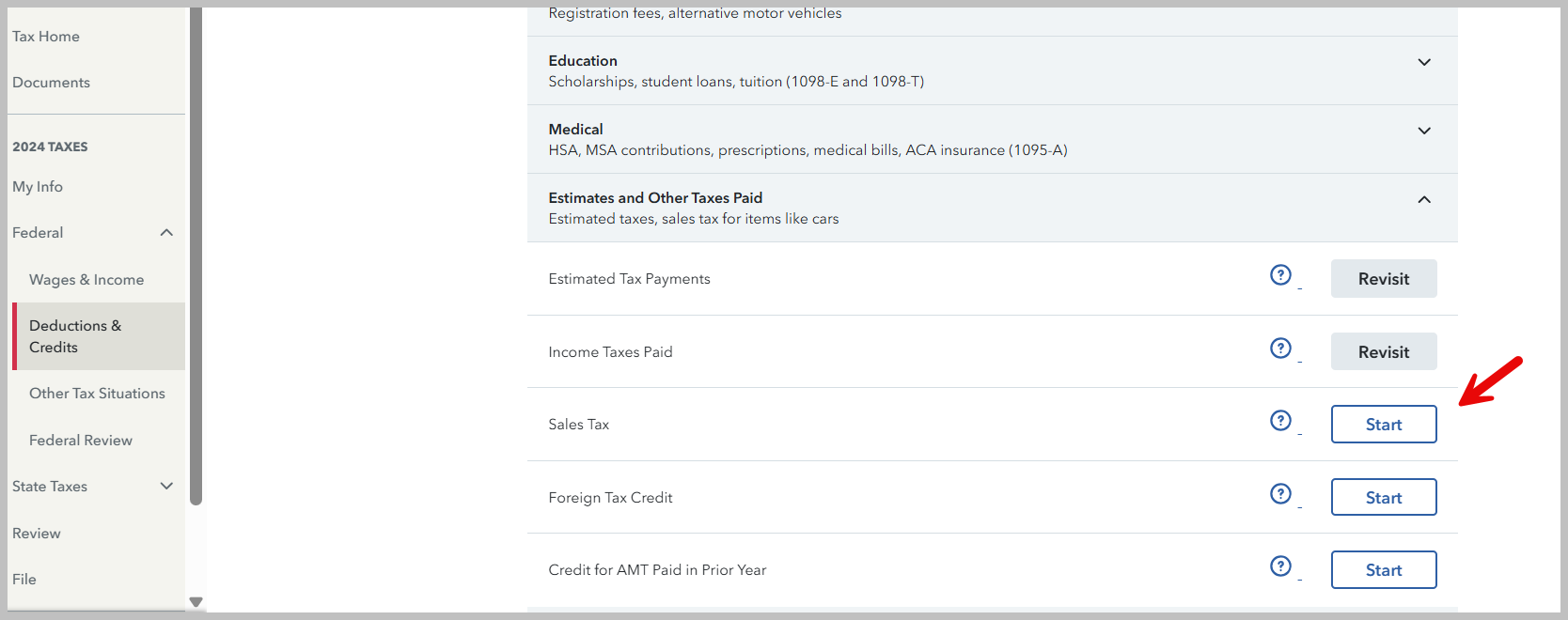Viewport: 1568px width, 620px height.
Task: Open Other Tax Situations
Action: point(97,394)
